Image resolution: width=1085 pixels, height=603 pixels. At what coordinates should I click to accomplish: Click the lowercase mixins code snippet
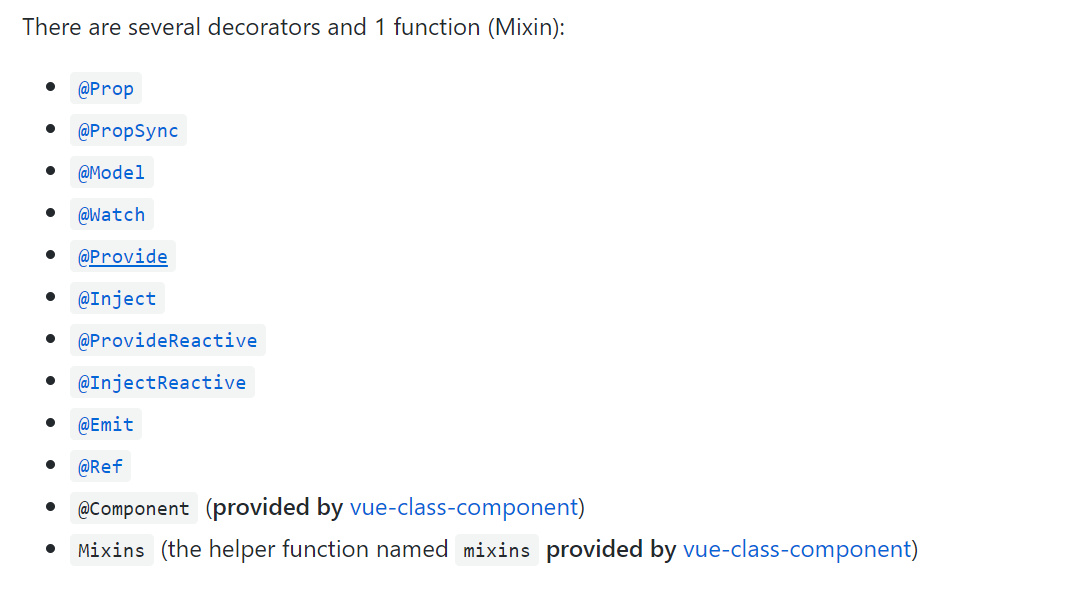pyautogui.click(x=497, y=551)
